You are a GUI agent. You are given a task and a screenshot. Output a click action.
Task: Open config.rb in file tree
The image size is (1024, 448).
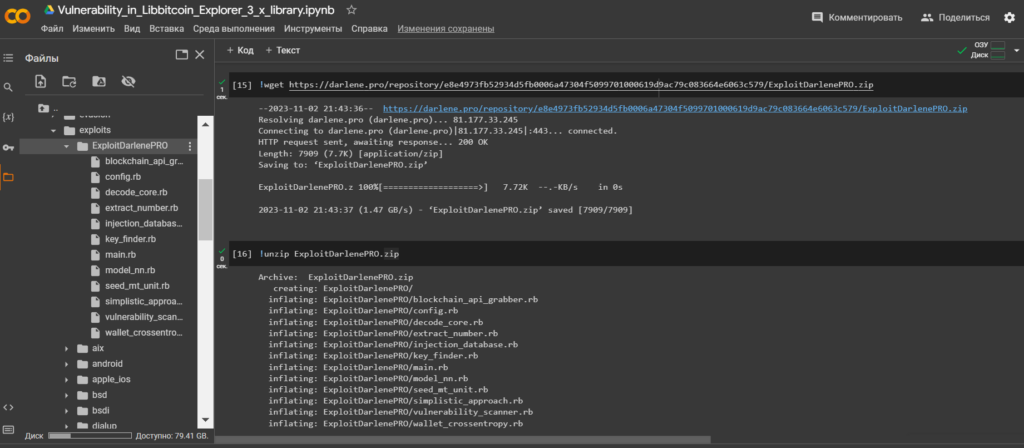click(x=122, y=177)
